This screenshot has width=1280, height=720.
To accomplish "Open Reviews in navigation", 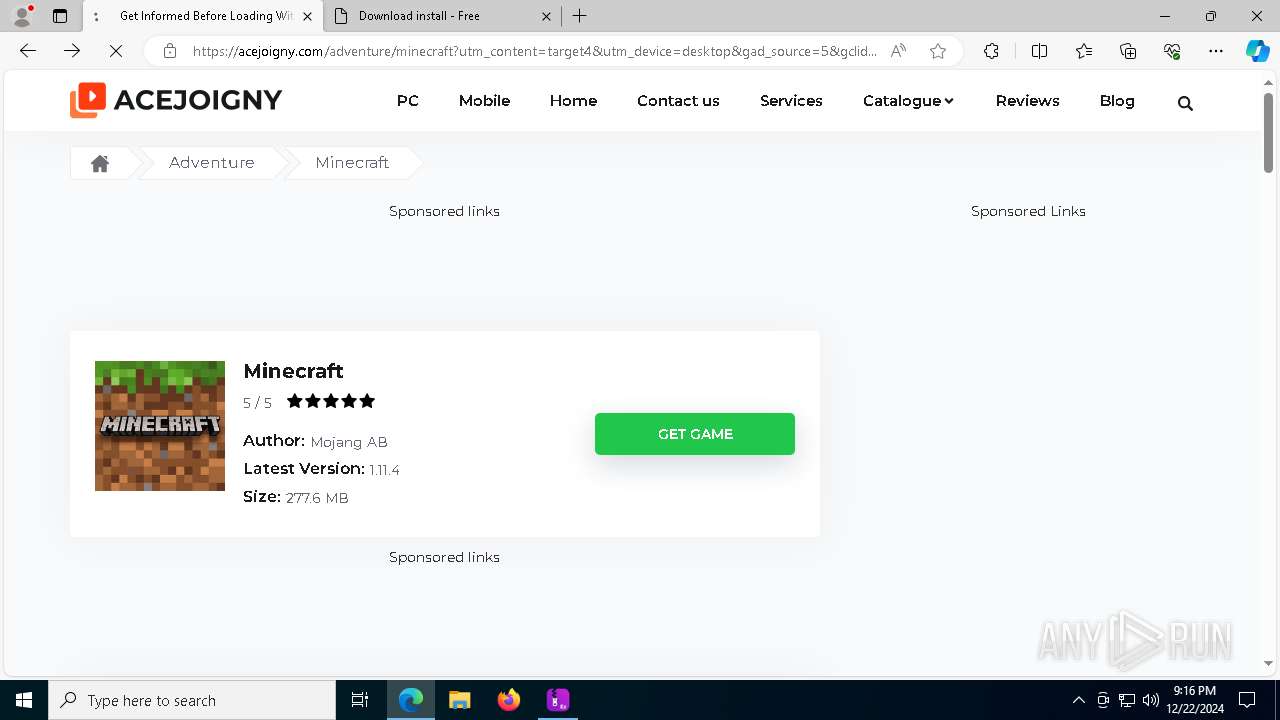I will coord(1027,101).
